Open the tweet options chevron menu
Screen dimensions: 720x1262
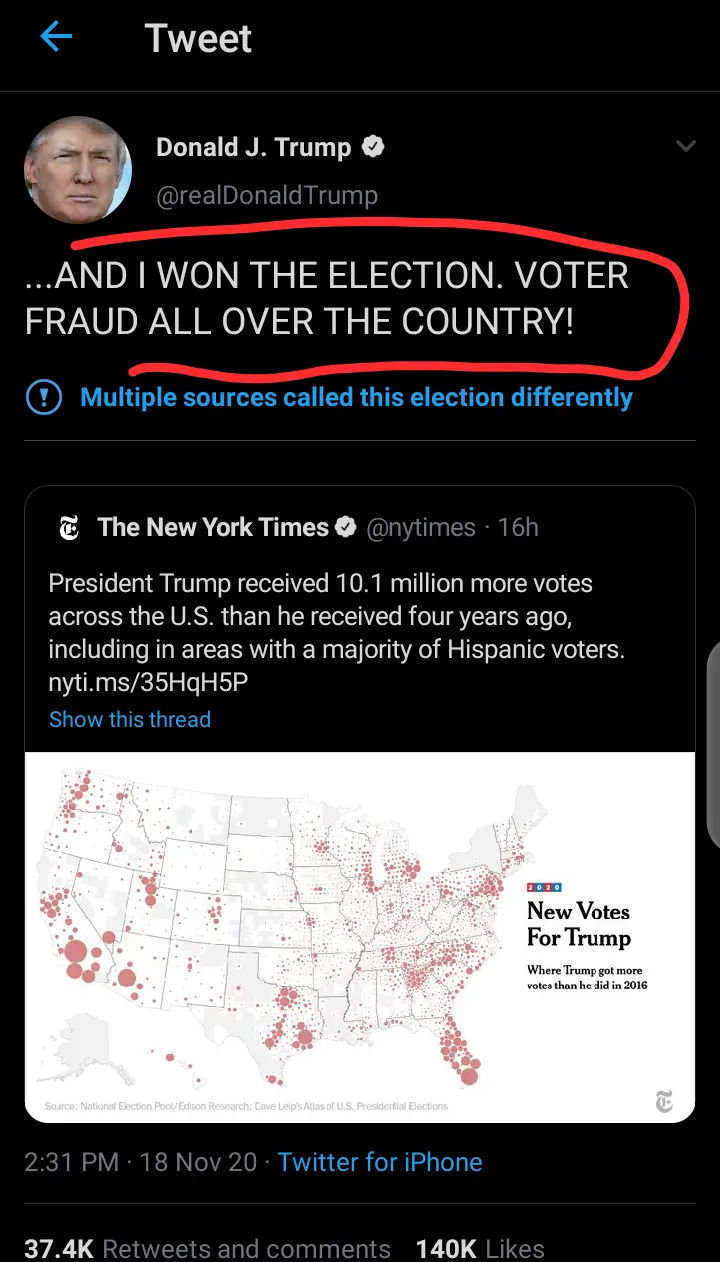685,147
